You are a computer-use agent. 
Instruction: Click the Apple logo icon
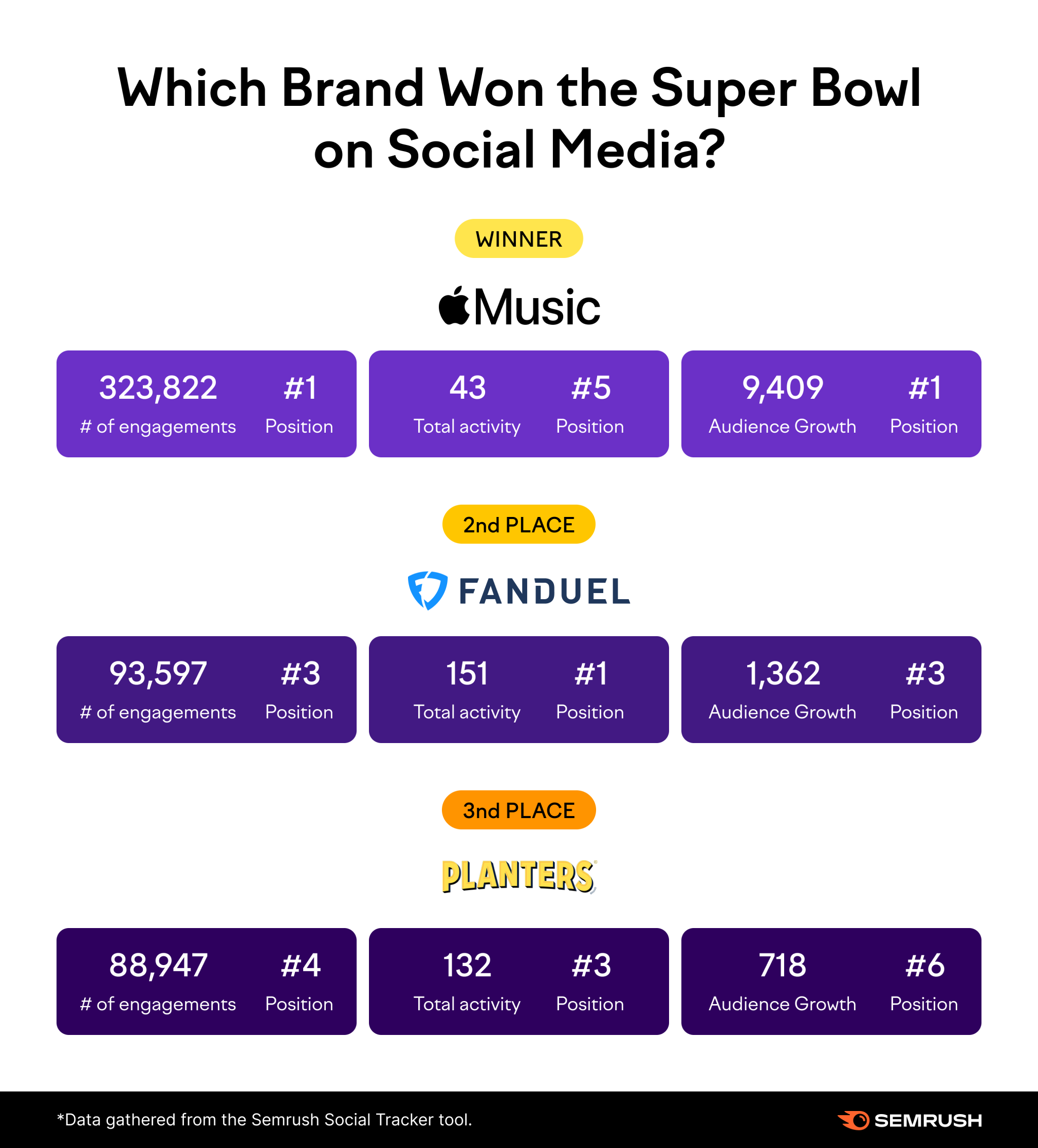[454, 306]
